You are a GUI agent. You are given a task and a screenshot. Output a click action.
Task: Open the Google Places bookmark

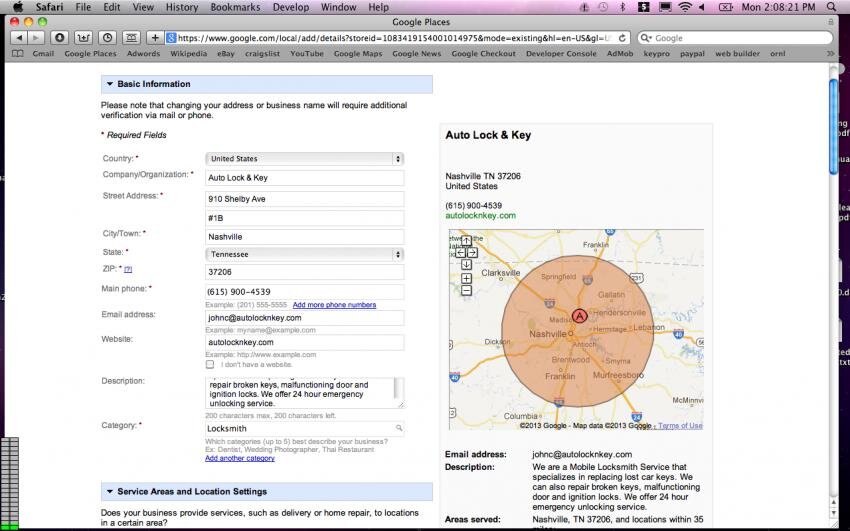[x=91, y=54]
